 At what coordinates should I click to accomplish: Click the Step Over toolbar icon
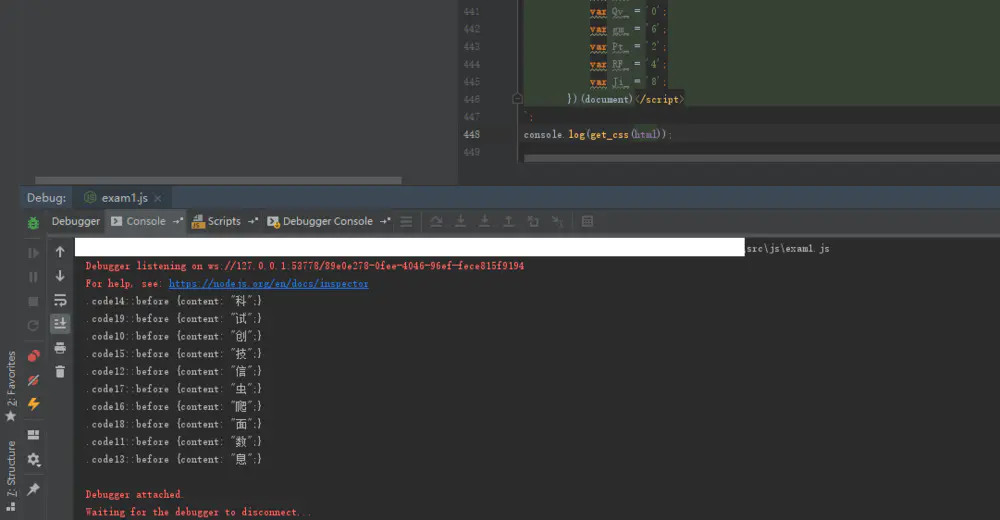[x=436, y=221]
